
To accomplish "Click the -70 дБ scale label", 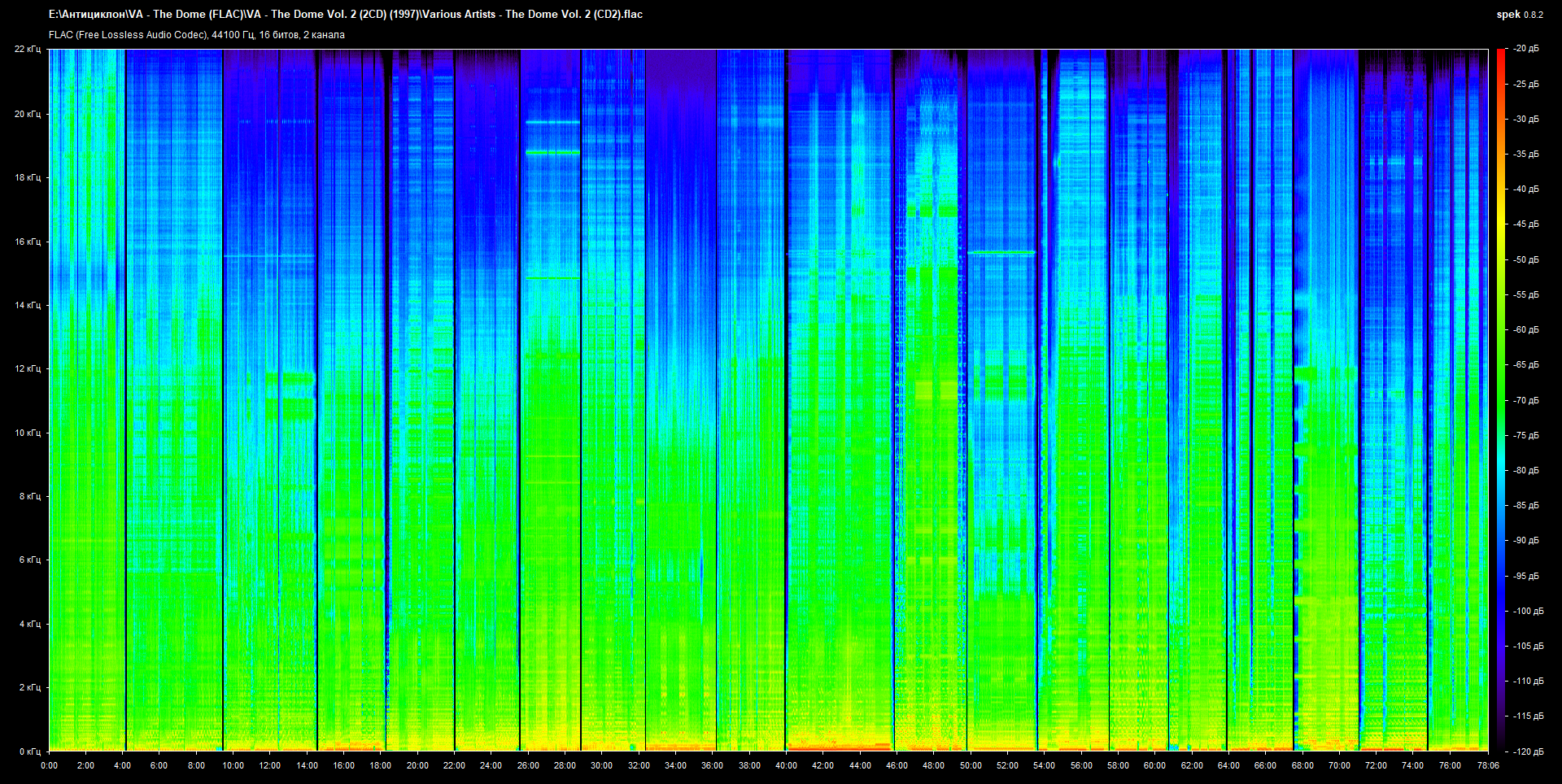I will pyautogui.click(x=1525, y=400).
